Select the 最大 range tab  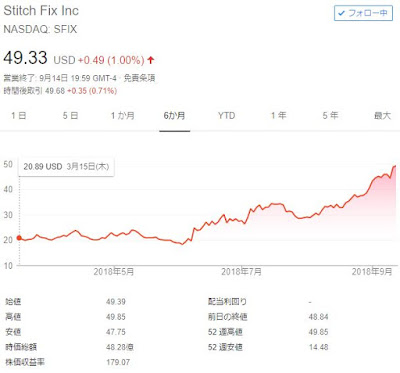(382, 116)
